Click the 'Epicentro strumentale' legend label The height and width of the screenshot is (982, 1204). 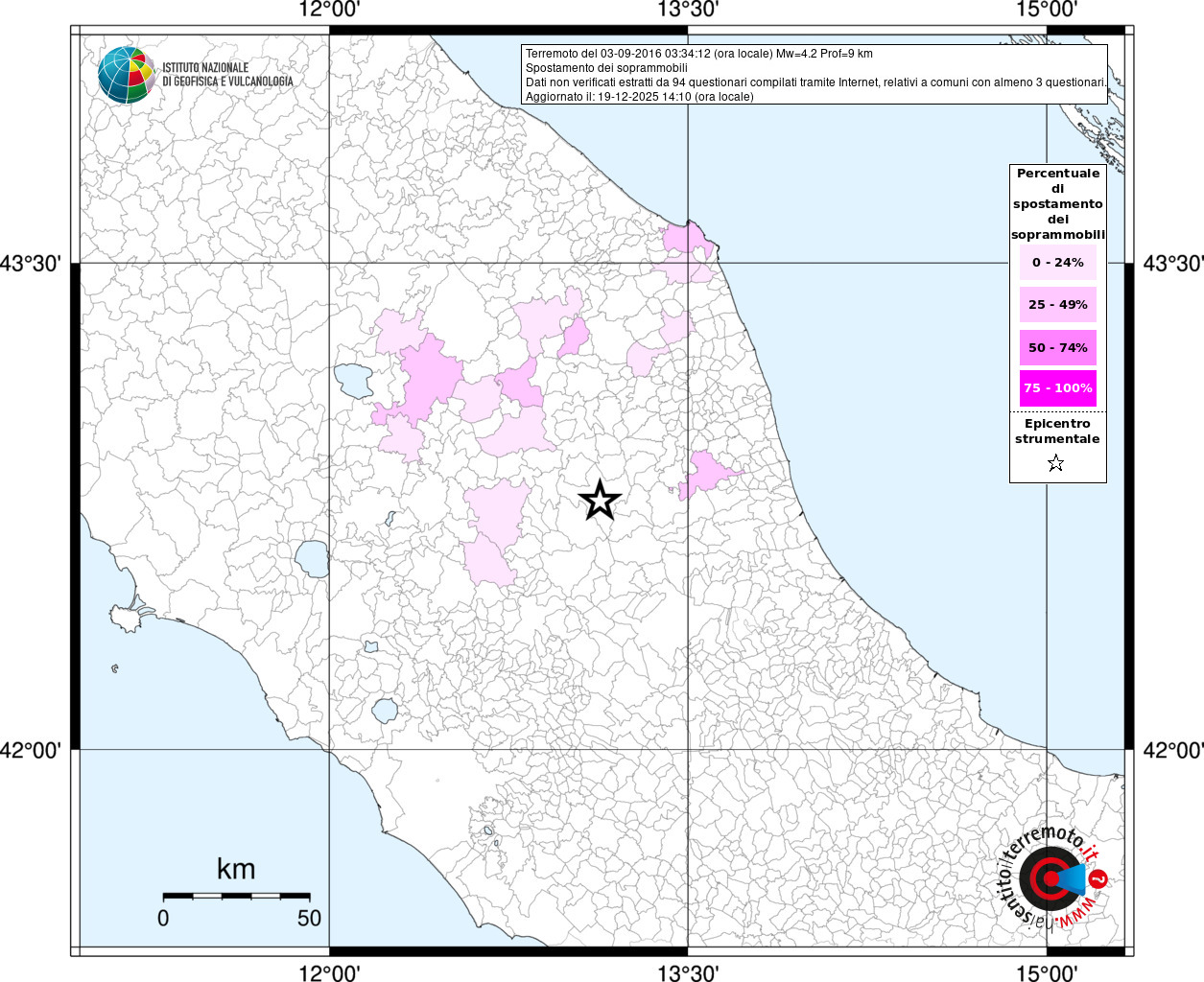click(1057, 432)
